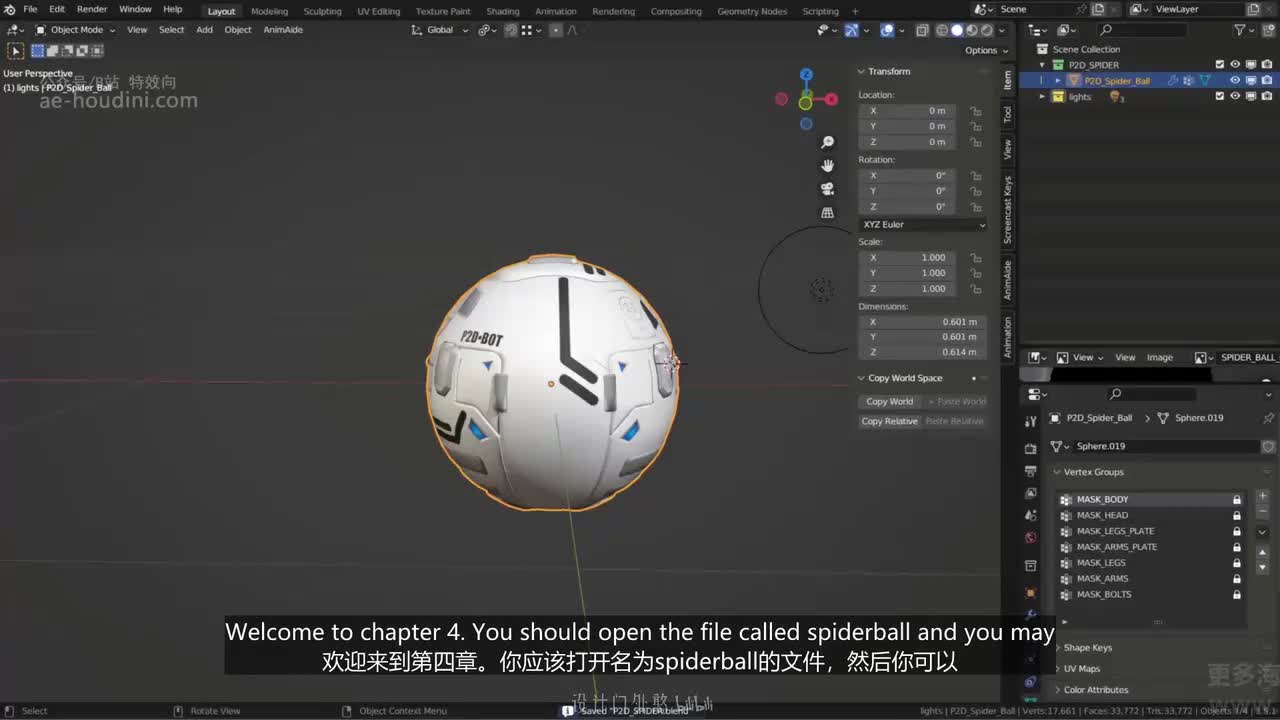Open the File menu
Image resolution: width=1280 pixels, height=720 pixels.
pyautogui.click(x=30, y=10)
